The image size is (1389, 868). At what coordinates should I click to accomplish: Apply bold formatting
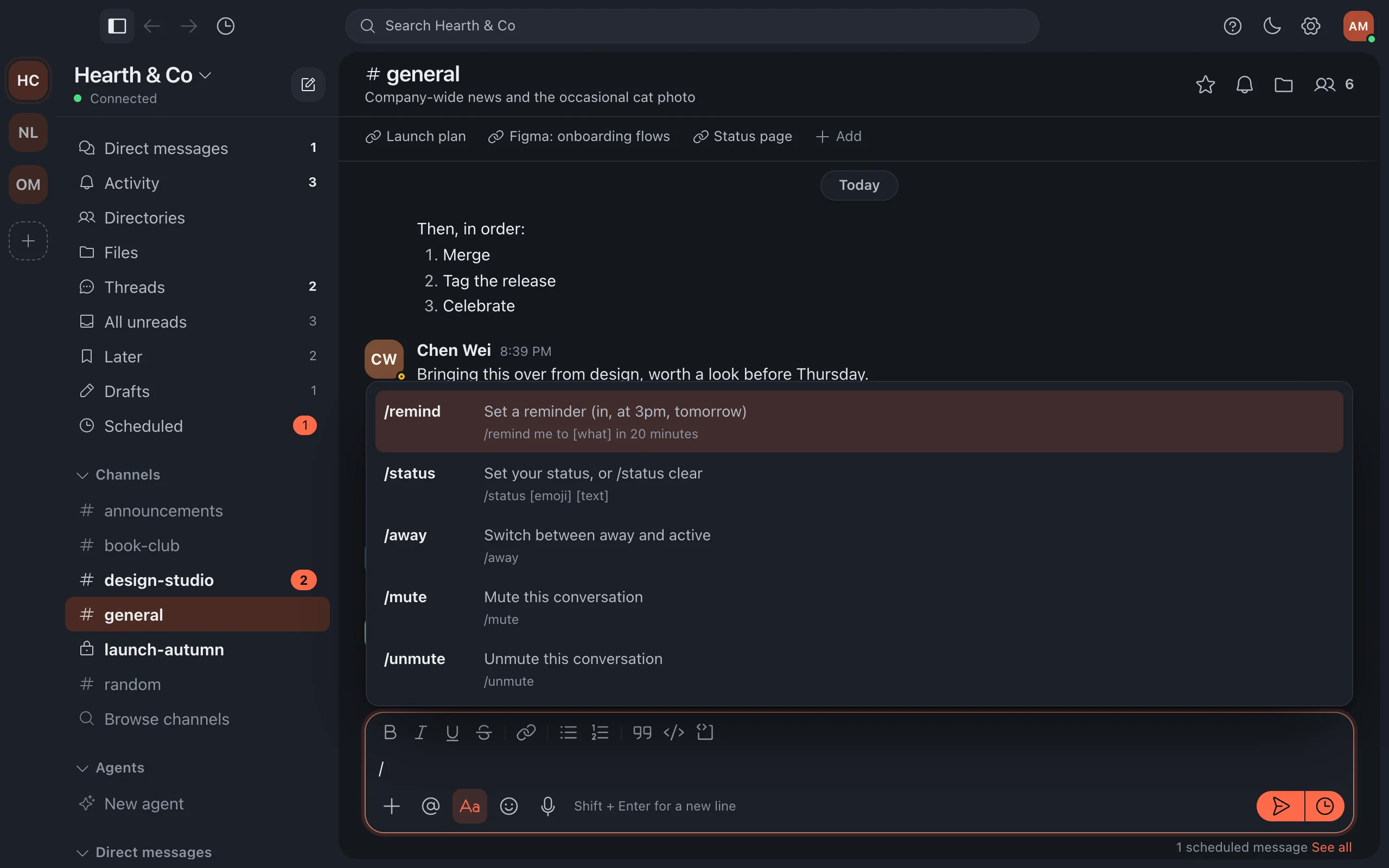click(x=390, y=732)
